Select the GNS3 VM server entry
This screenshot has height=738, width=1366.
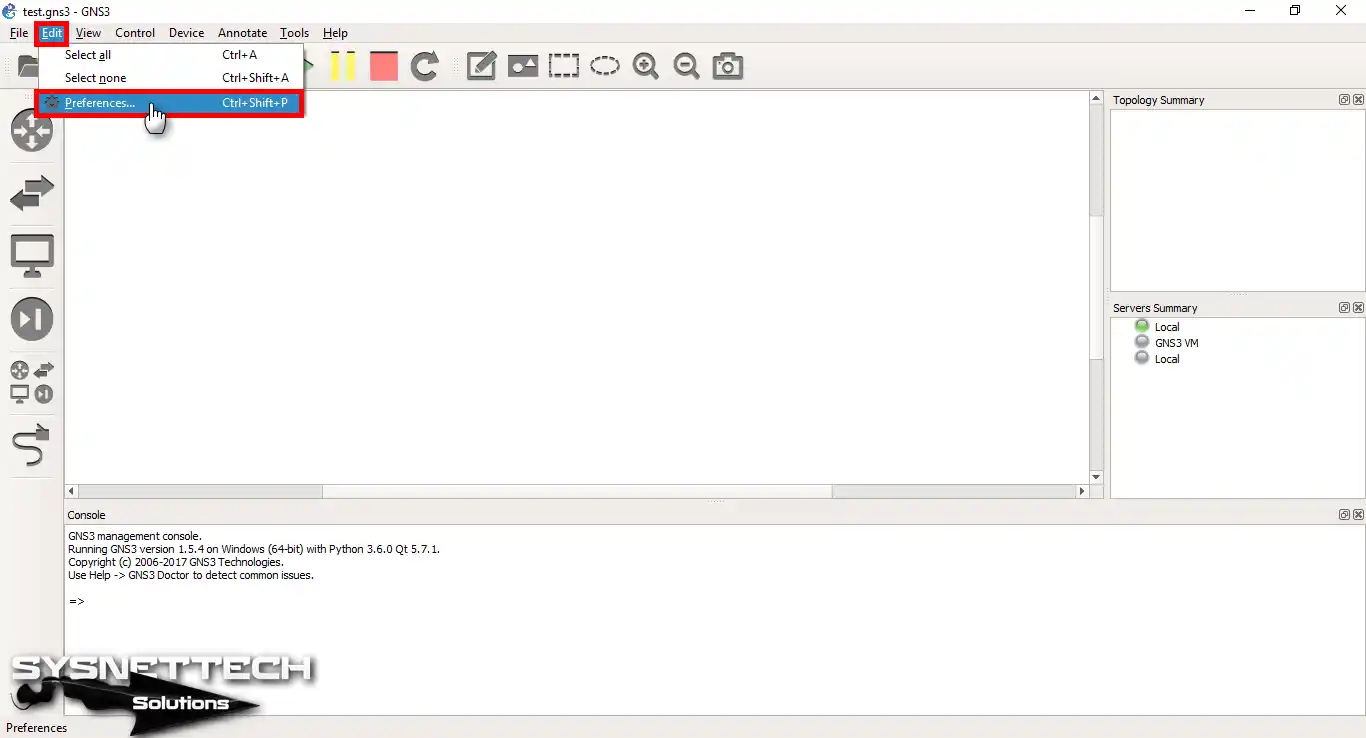click(x=1176, y=343)
